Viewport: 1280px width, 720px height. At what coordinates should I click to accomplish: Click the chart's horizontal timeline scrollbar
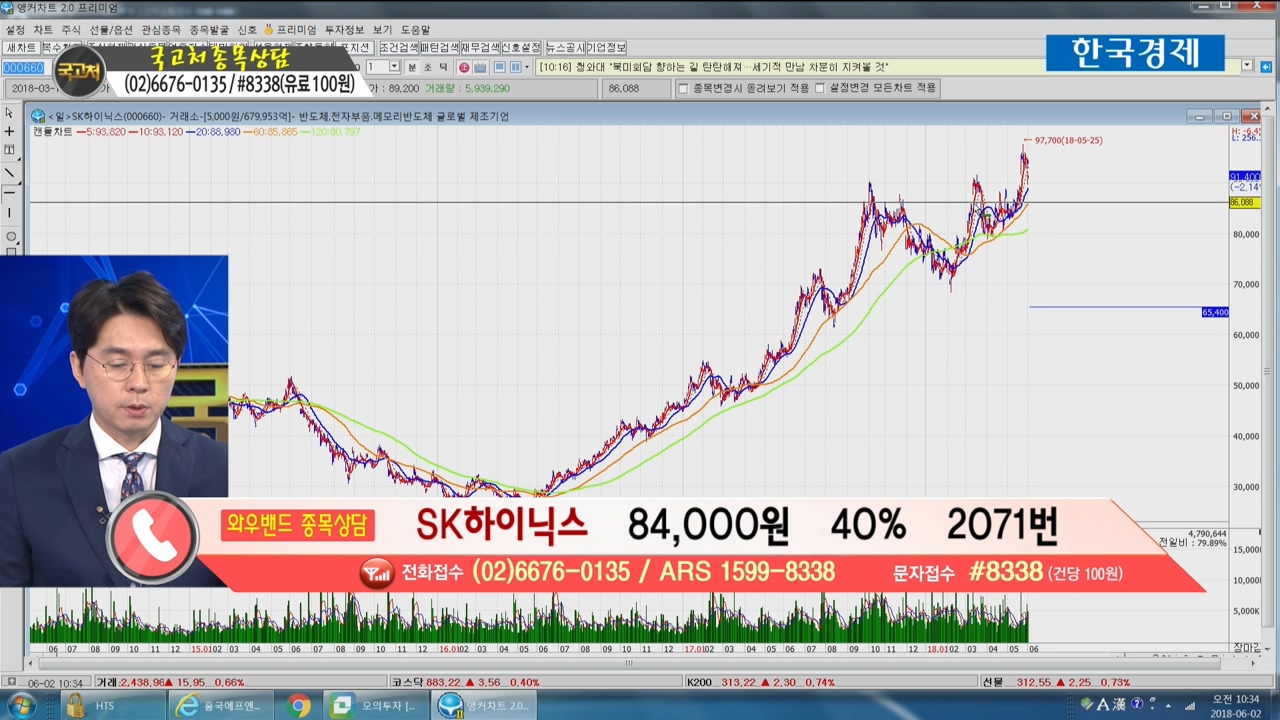point(628,662)
